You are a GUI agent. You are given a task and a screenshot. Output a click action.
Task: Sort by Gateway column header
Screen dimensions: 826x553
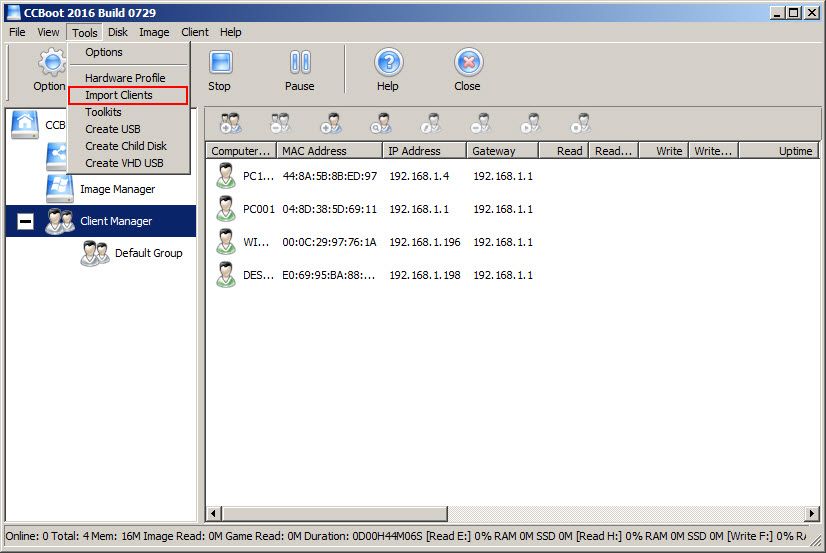click(503, 151)
